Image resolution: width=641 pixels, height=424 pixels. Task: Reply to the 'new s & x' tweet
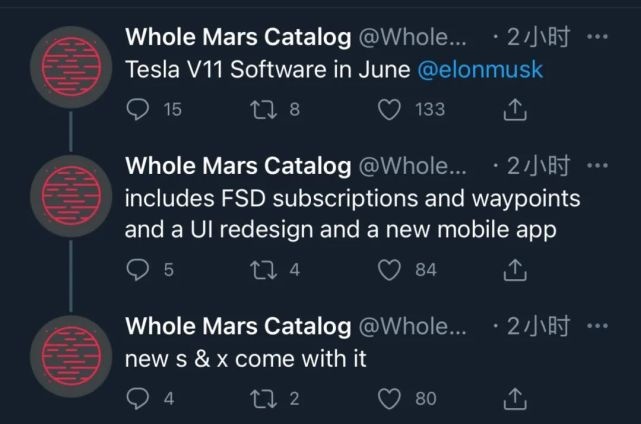tap(138, 399)
